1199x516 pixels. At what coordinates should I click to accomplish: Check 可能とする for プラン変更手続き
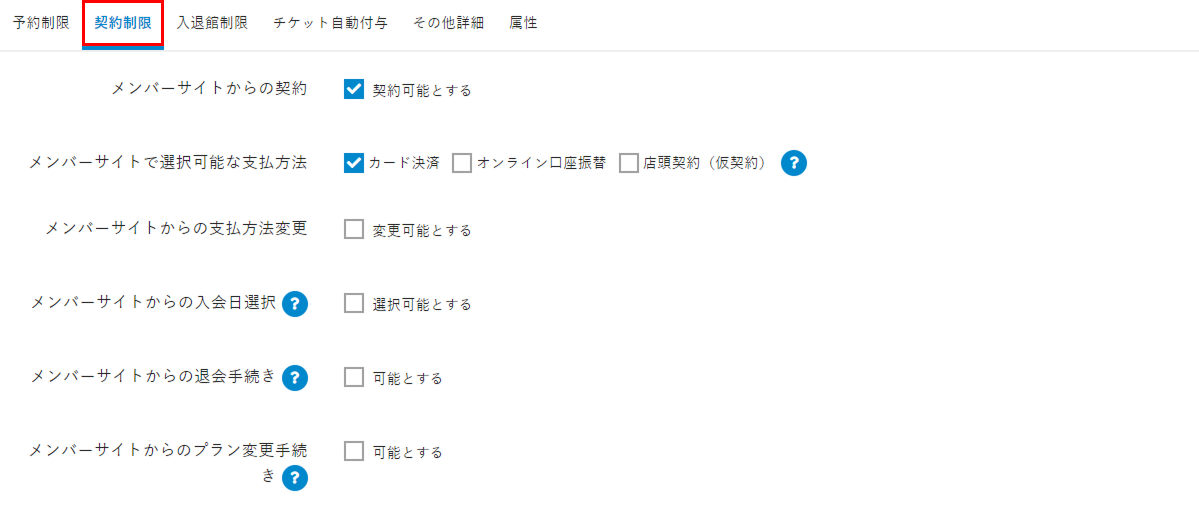[354, 451]
